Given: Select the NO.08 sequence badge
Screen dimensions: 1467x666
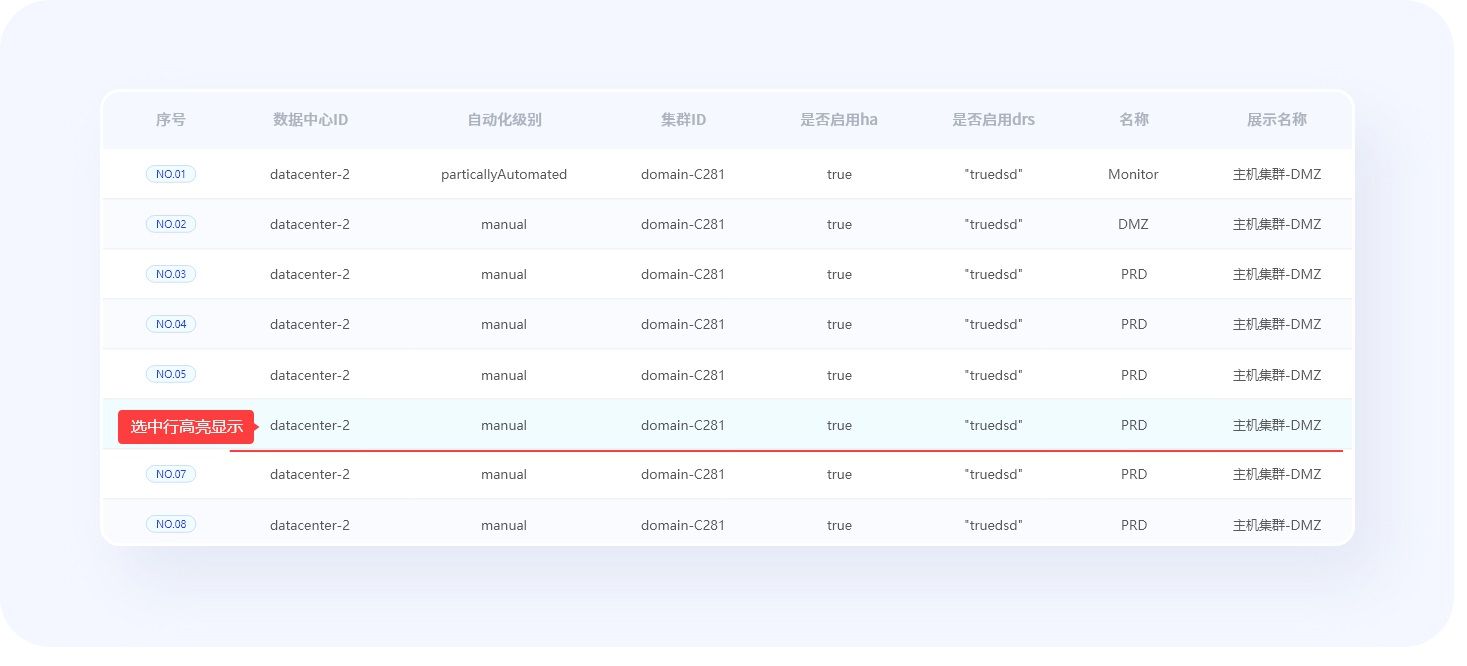Looking at the screenshot, I should (x=171, y=524).
